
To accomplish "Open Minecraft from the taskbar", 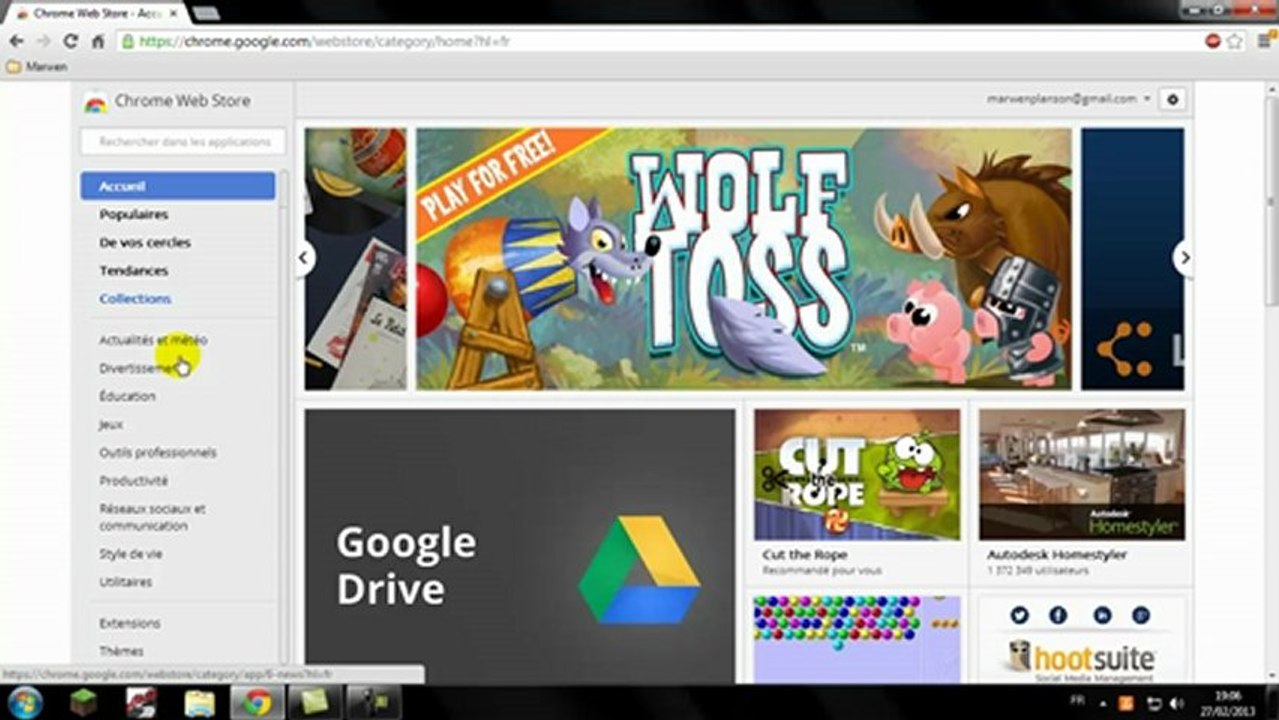I will tap(84, 703).
